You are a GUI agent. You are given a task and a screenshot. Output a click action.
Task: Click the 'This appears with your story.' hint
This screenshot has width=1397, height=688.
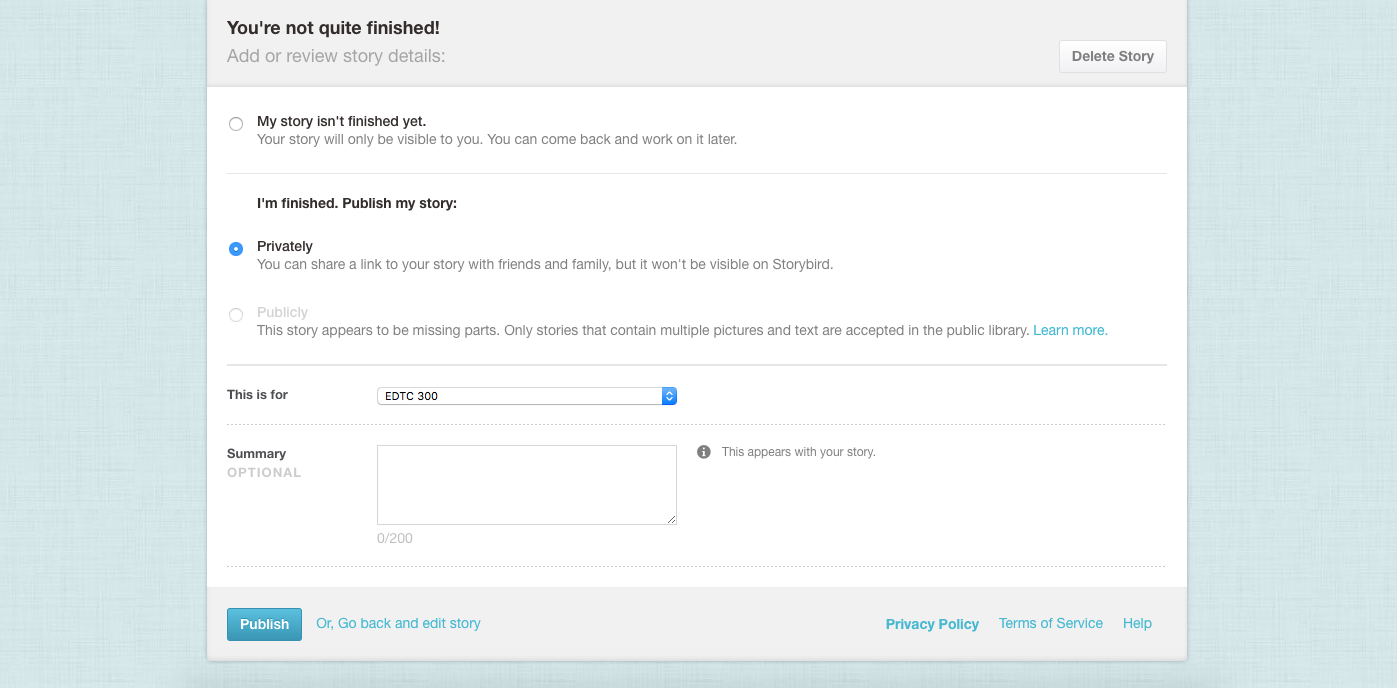pyautogui.click(x=799, y=452)
